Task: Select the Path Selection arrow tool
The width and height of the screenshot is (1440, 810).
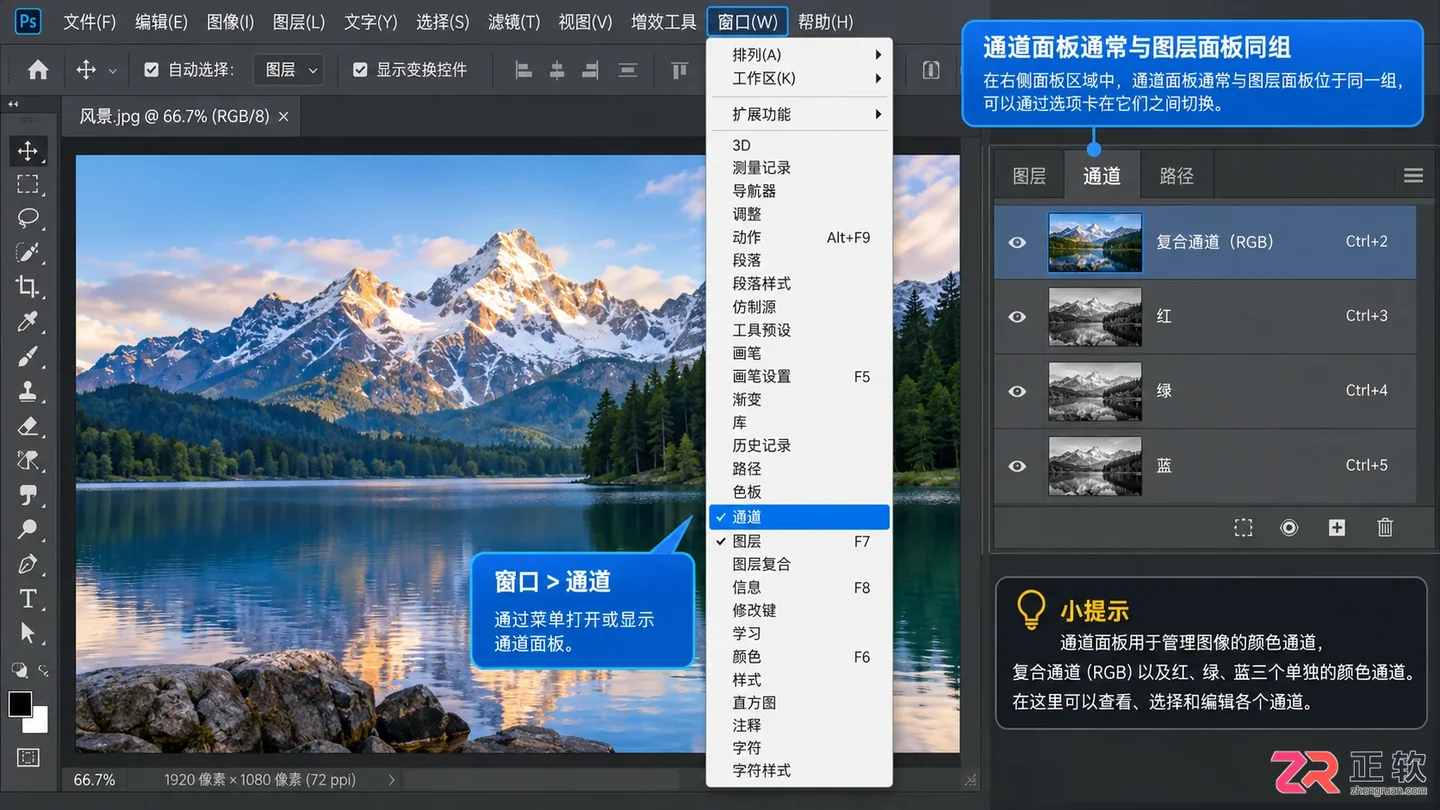Action: (x=27, y=633)
